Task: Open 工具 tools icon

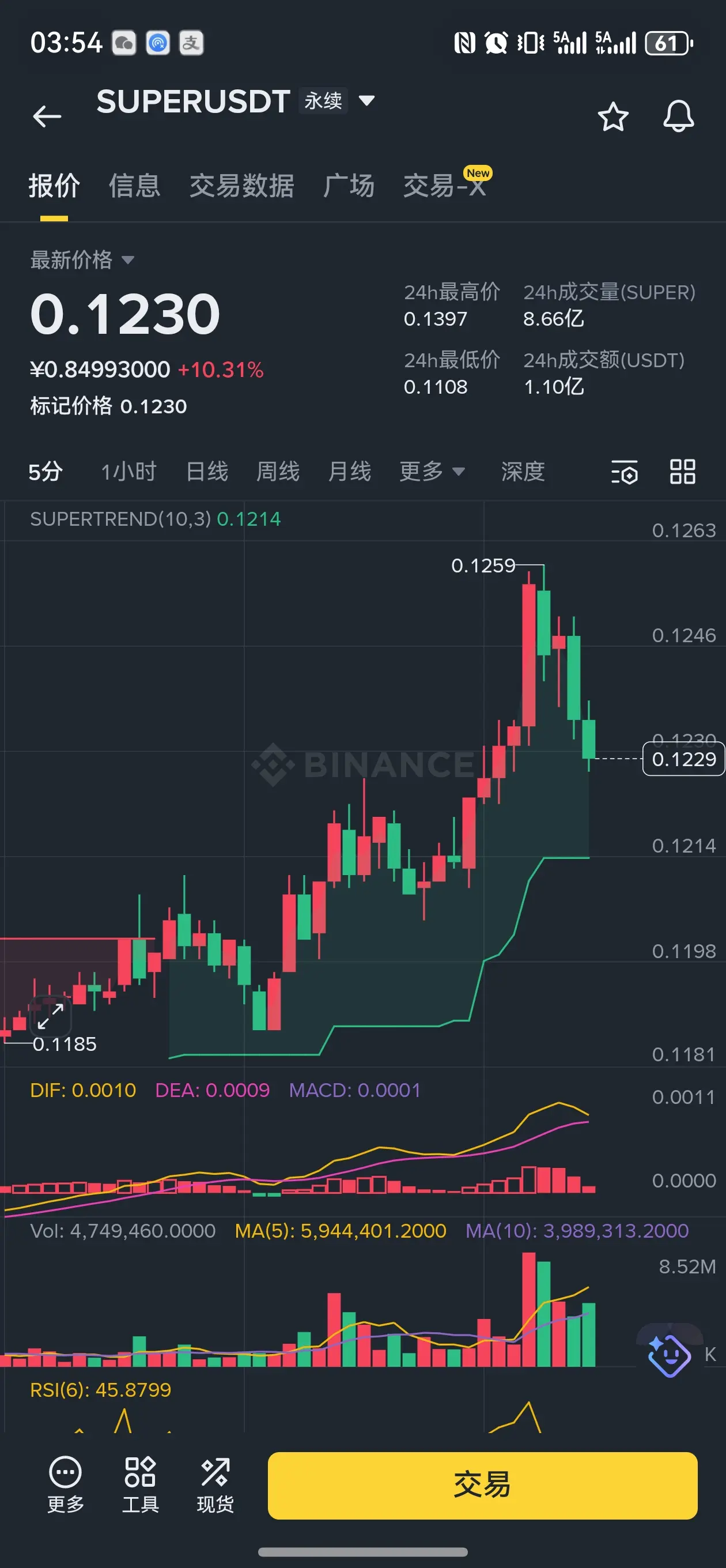Action: 141,1484
